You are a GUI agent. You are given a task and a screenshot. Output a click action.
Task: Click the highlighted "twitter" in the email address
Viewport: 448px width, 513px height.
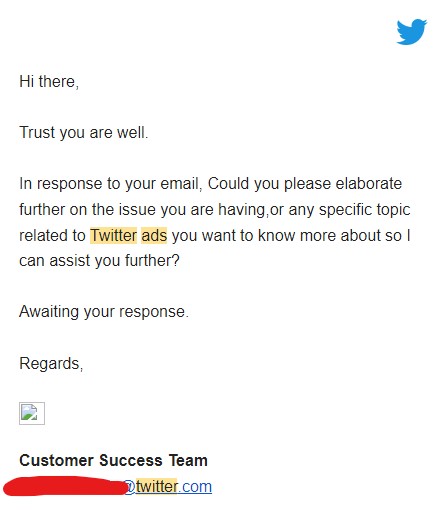click(x=157, y=487)
